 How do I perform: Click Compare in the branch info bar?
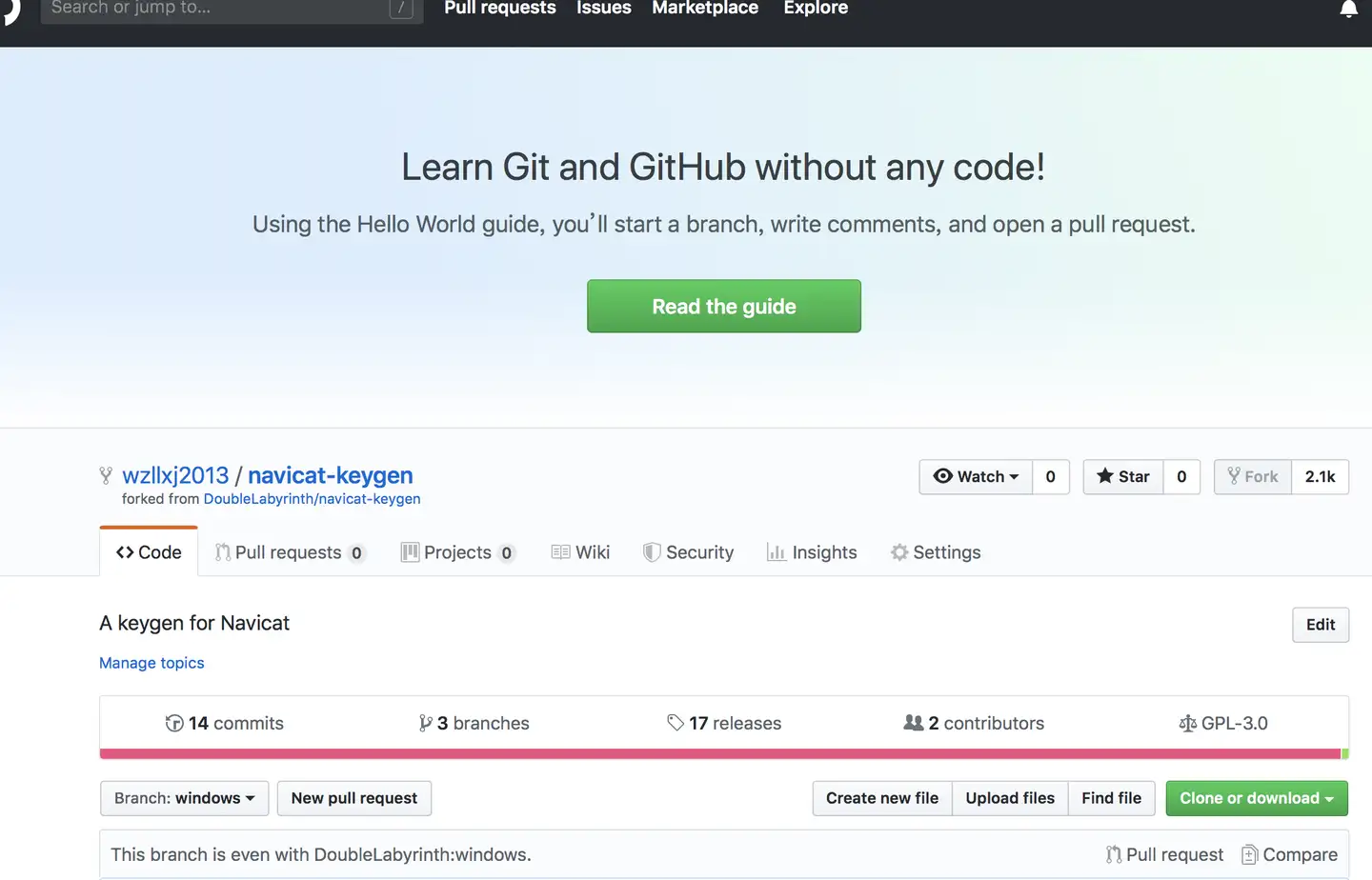click(x=1290, y=854)
